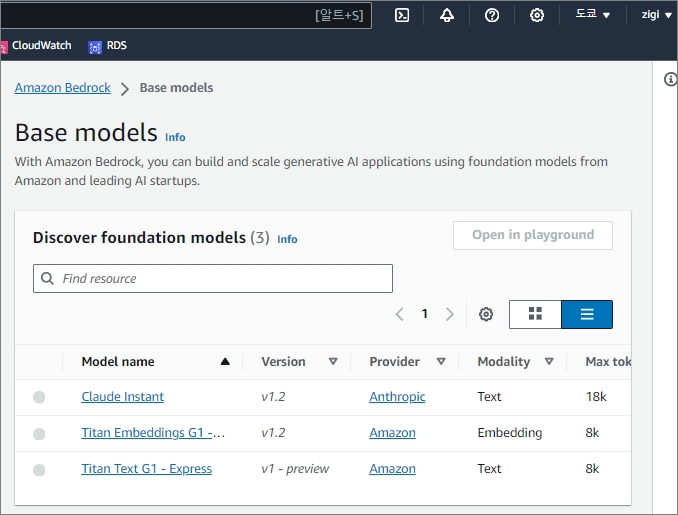Open table preferences gear icon
The width and height of the screenshot is (678, 515).
tap(486, 314)
